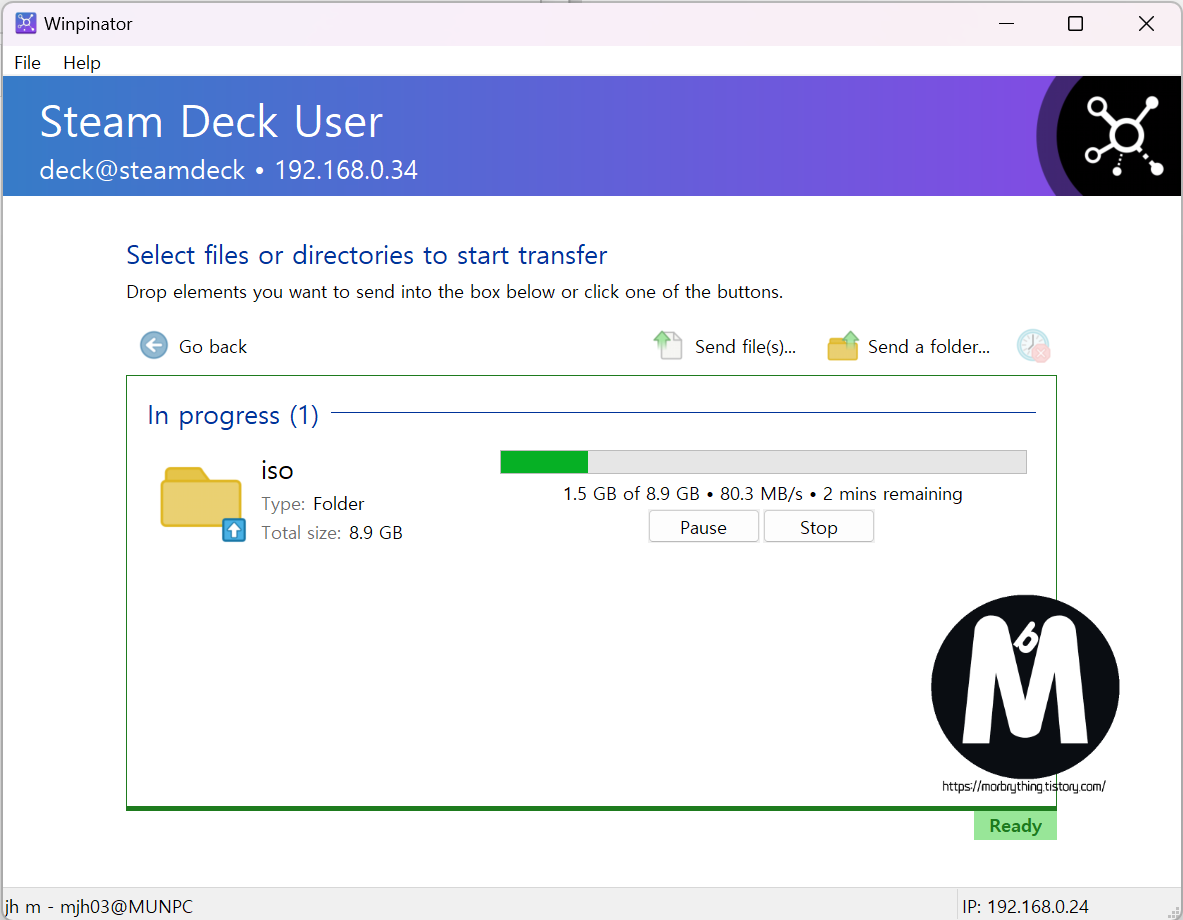Click the Send a folder icon

coord(843,346)
